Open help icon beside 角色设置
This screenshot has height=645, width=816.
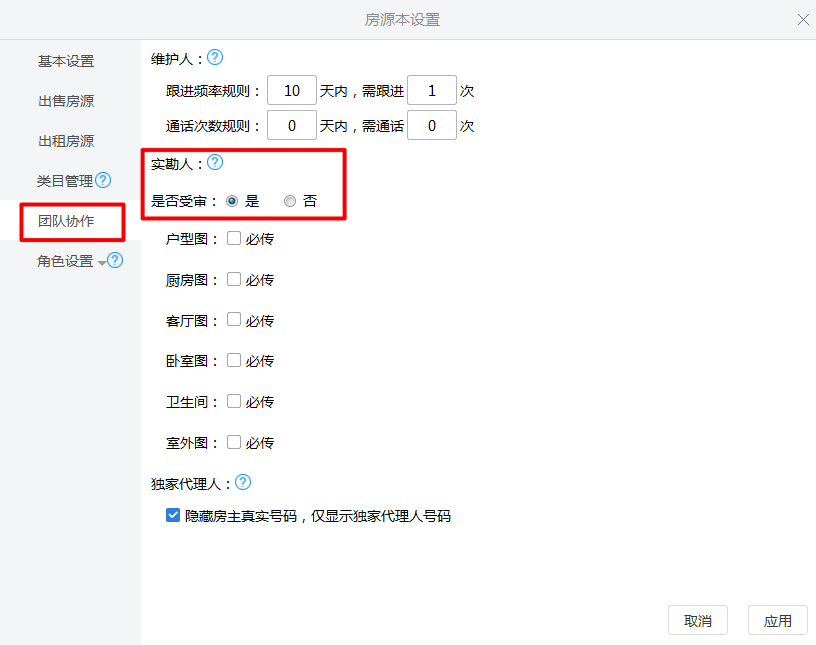115,260
